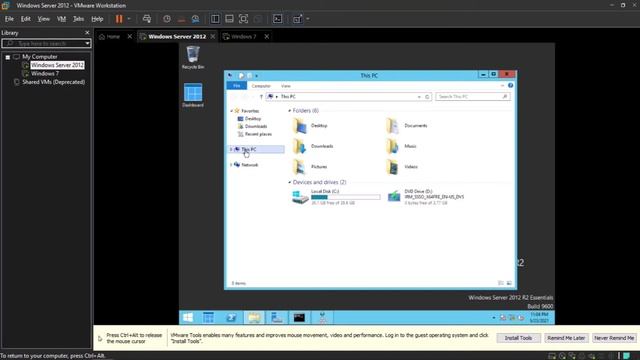640x360 pixels.
Task: Open the Edit menu in VMware
Action: [25, 19]
